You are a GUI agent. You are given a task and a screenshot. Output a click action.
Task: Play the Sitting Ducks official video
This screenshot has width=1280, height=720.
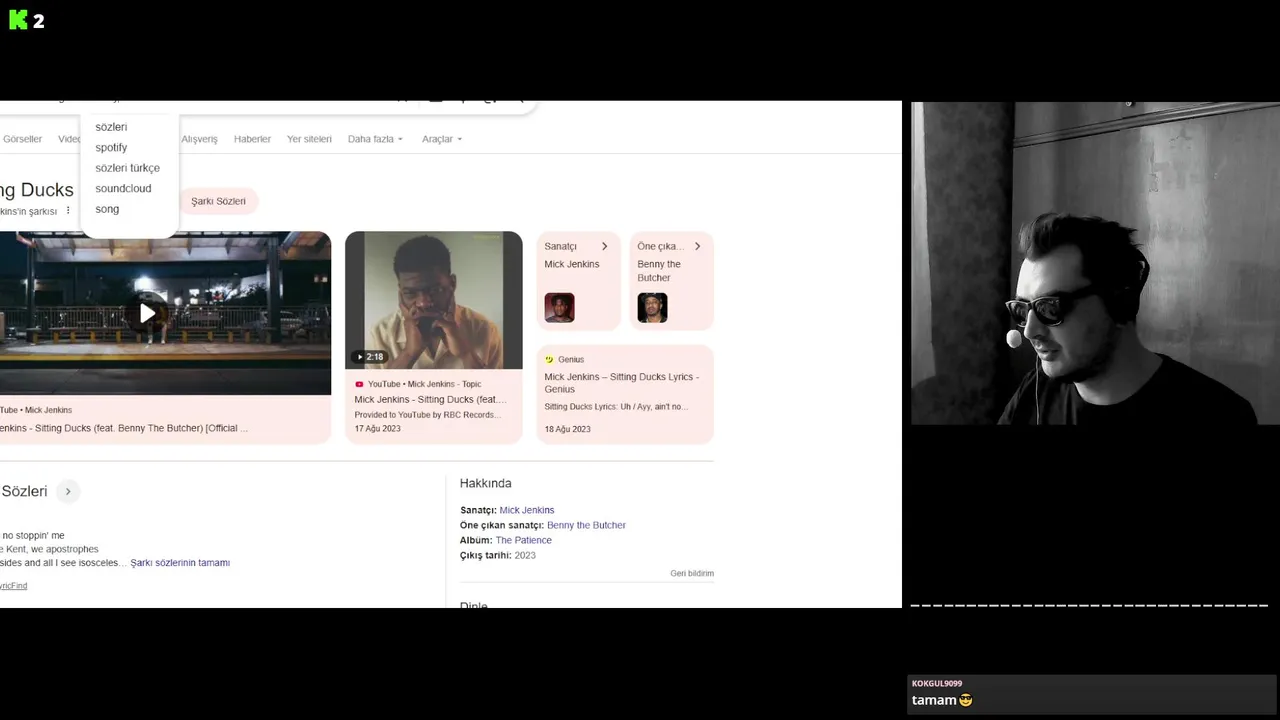(x=148, y=313)
